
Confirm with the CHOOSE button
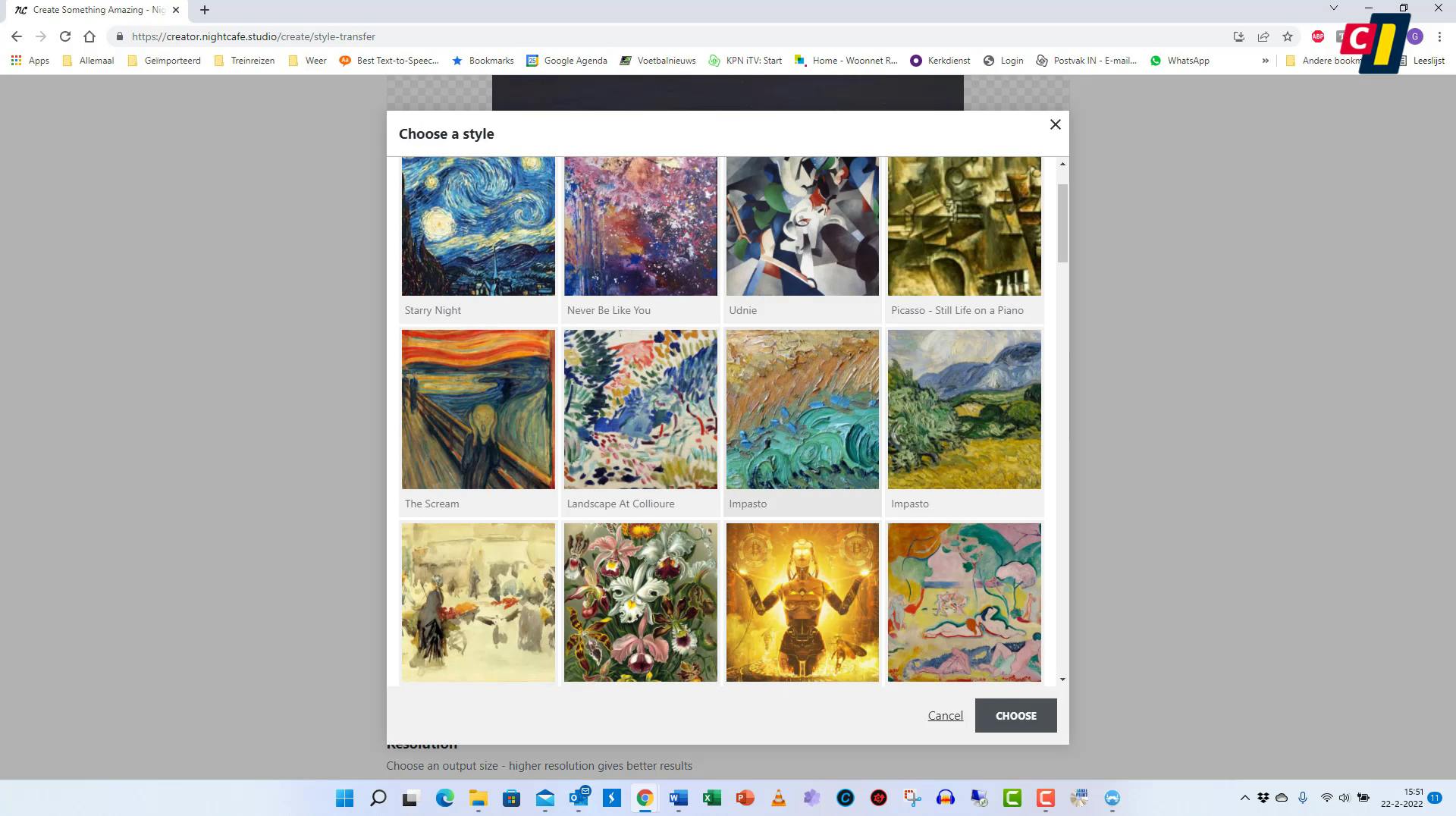pos(1015,716)
